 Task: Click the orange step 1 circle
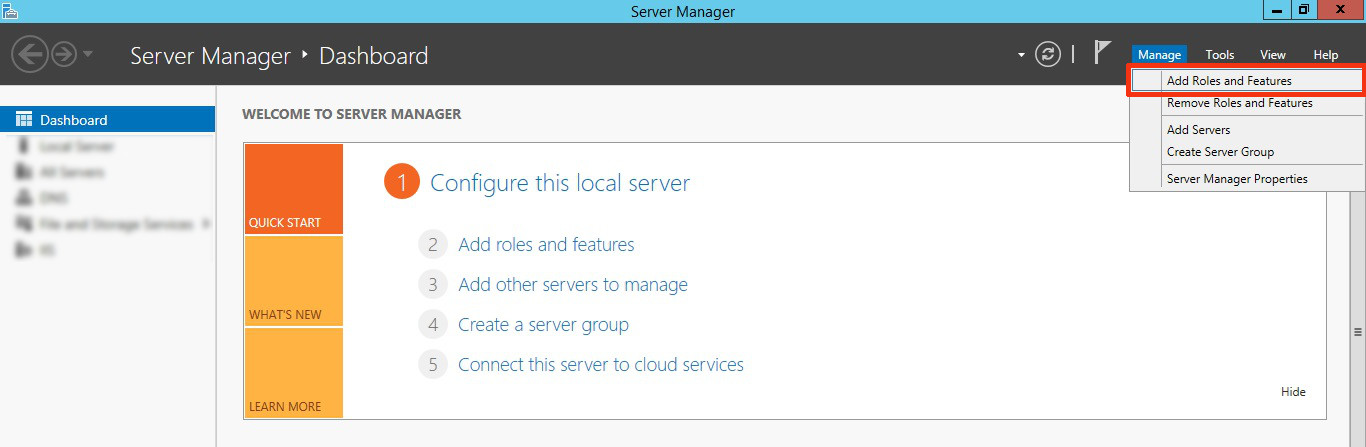(x=401, y=183)
